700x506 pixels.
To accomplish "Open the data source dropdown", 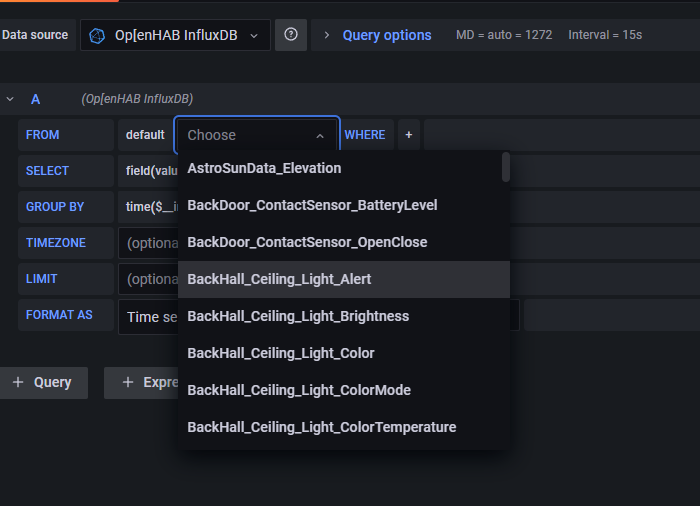I will 175,35.
